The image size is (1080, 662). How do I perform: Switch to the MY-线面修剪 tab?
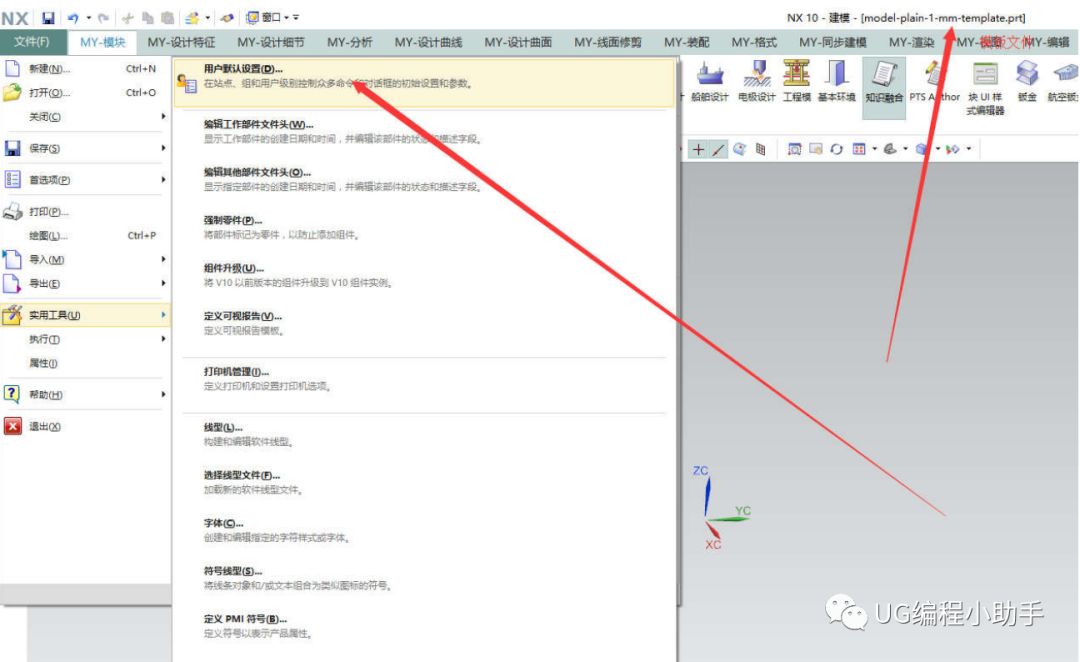608,42
